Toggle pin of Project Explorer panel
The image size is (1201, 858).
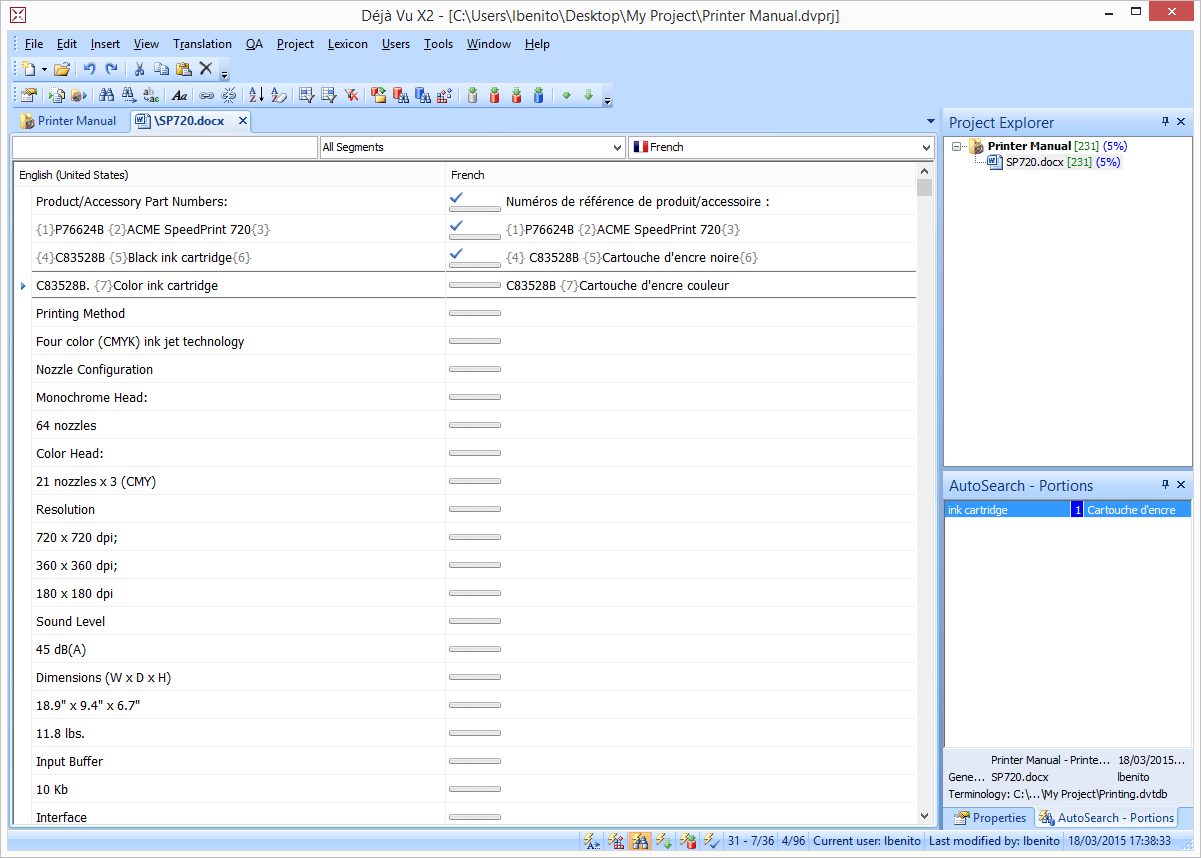coord(1165,122)
